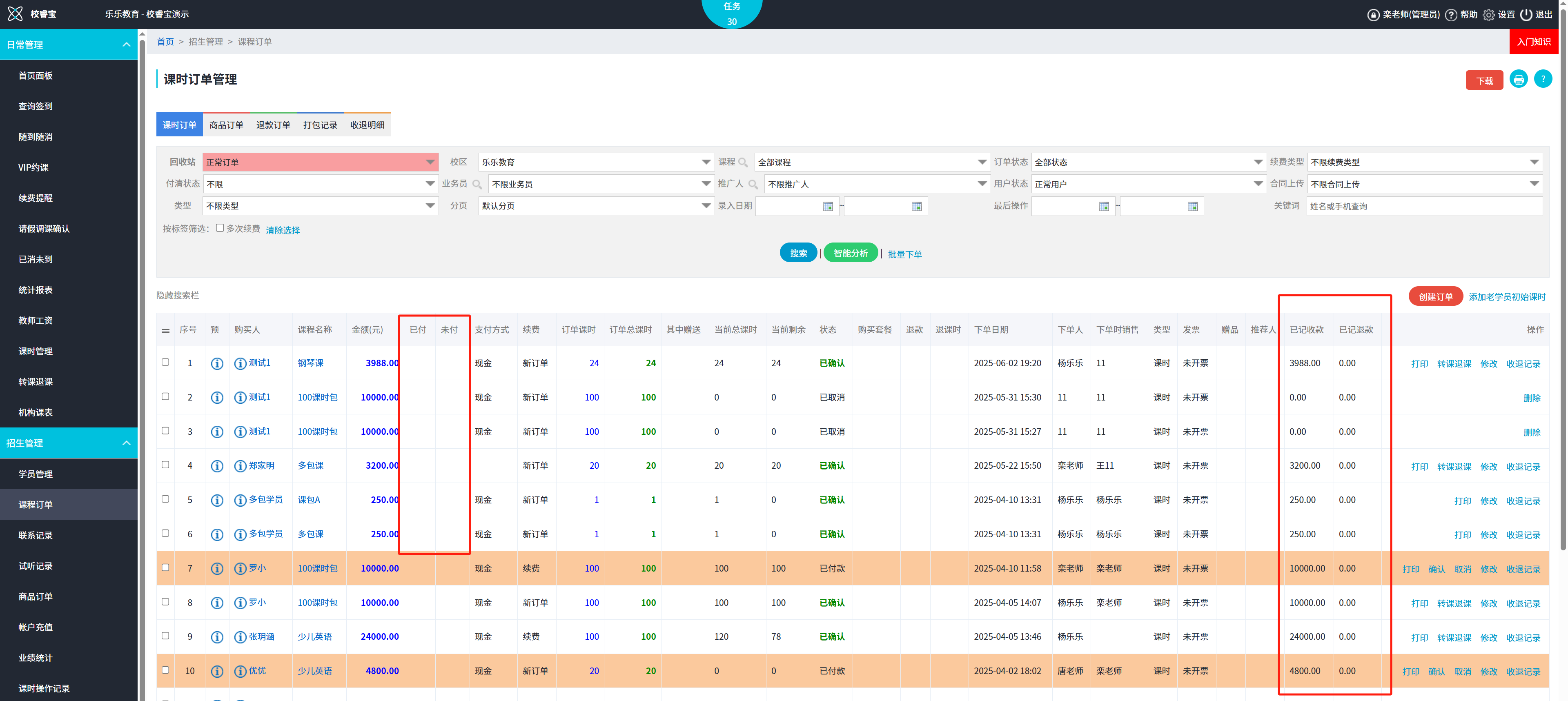Check the row 1 order checkbox
Image resolution: width=1568 pixels, height=701 pixels.
165,362
